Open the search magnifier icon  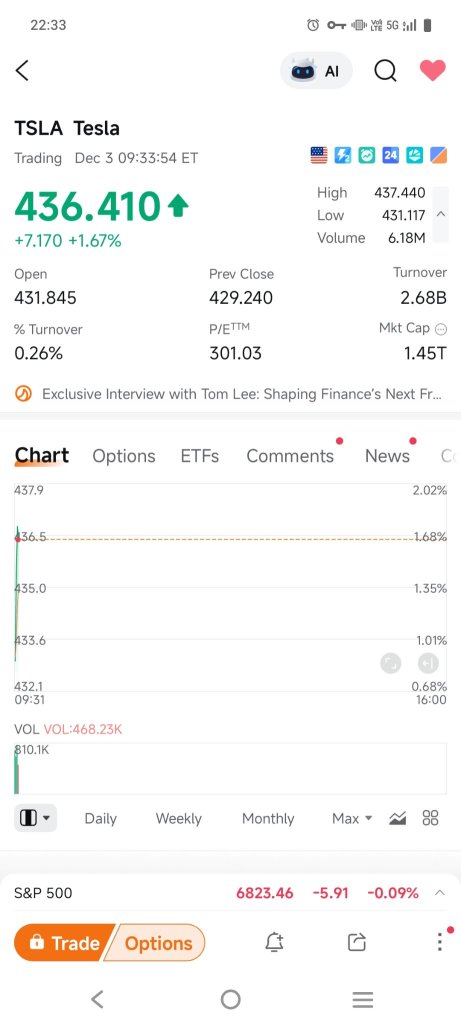coord(385,71)
